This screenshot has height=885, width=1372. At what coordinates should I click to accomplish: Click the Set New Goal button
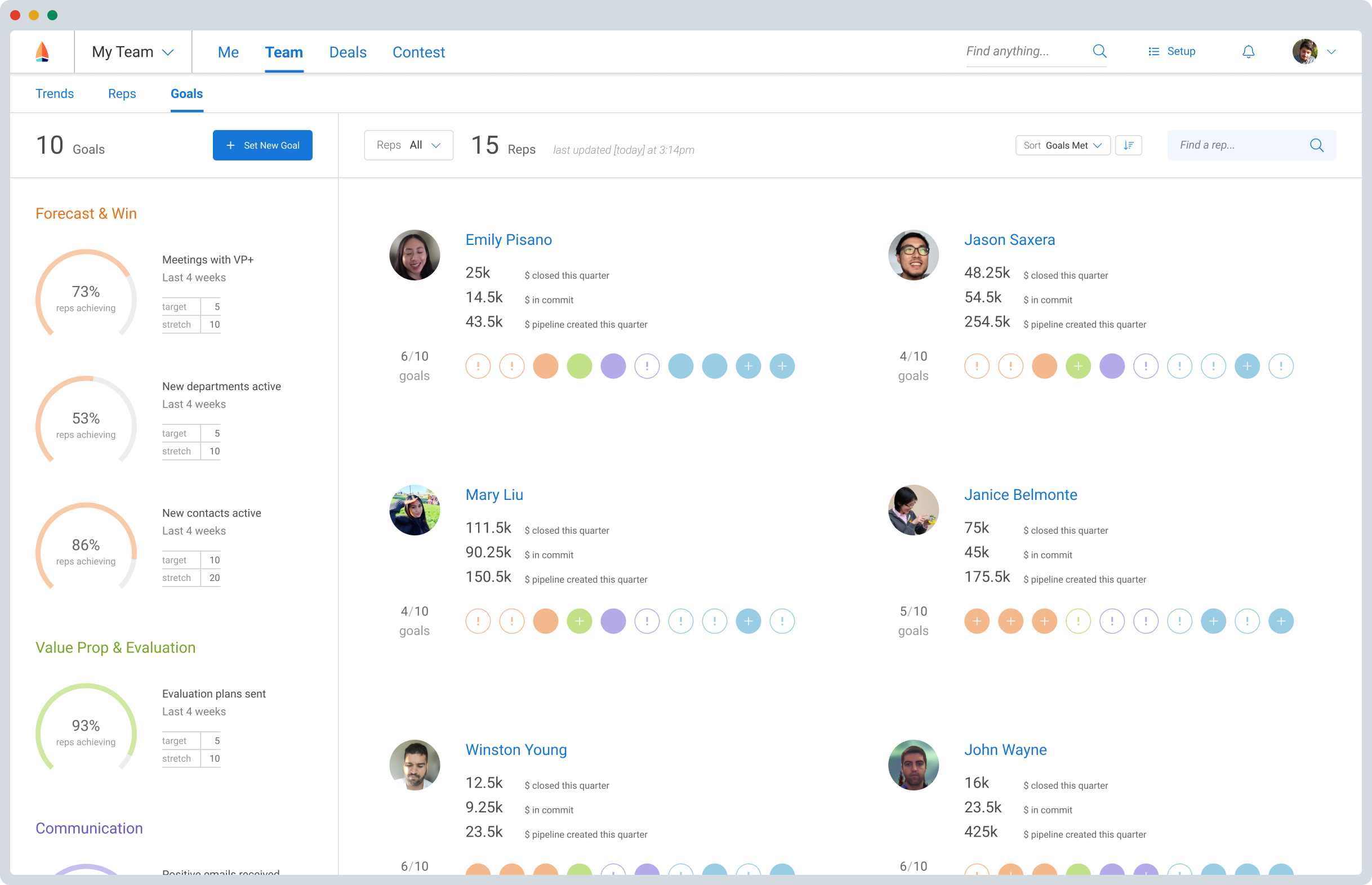pos(262,145)
